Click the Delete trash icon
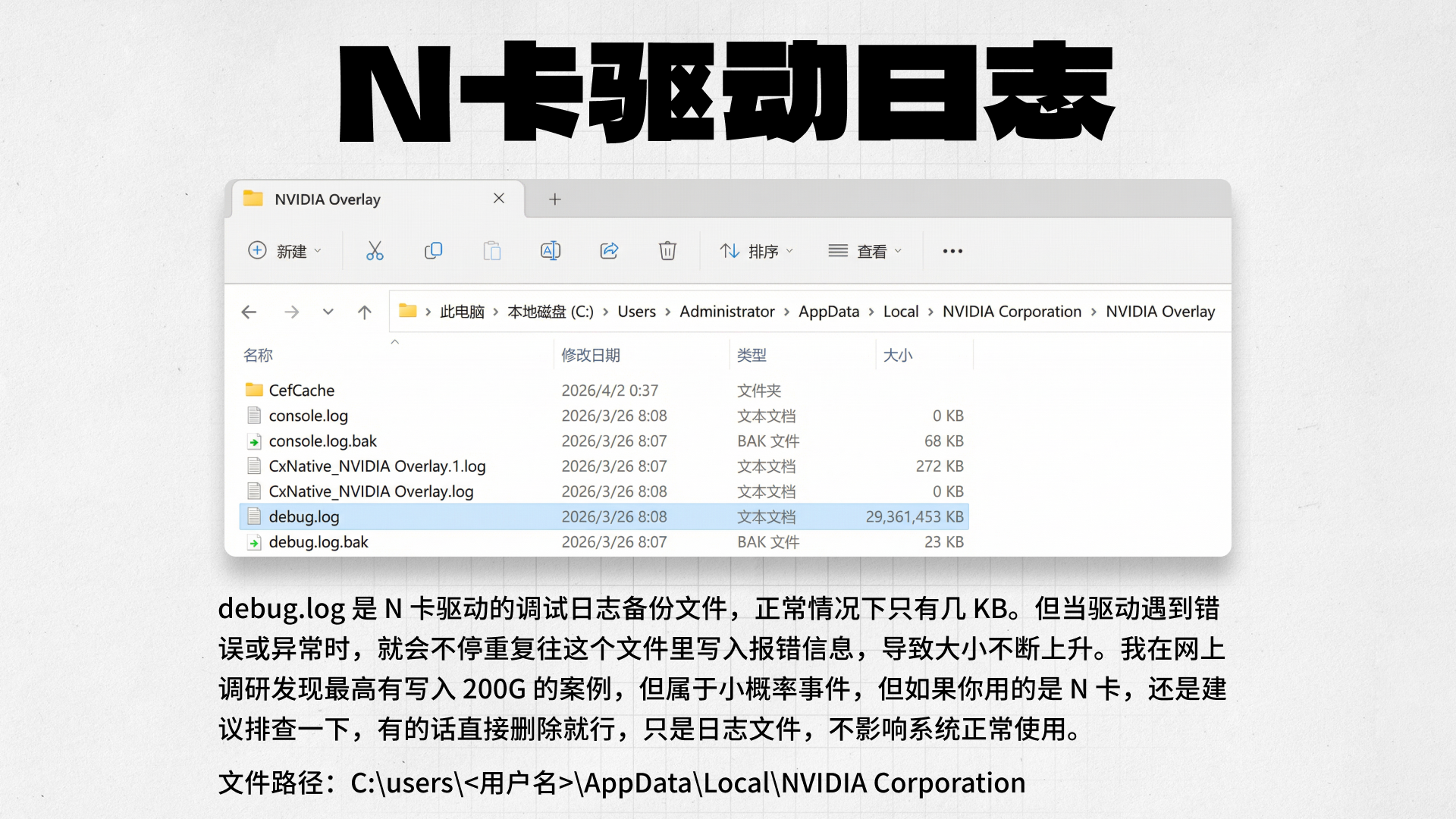Screen dimensions: 1456x819 coord(667,251)
